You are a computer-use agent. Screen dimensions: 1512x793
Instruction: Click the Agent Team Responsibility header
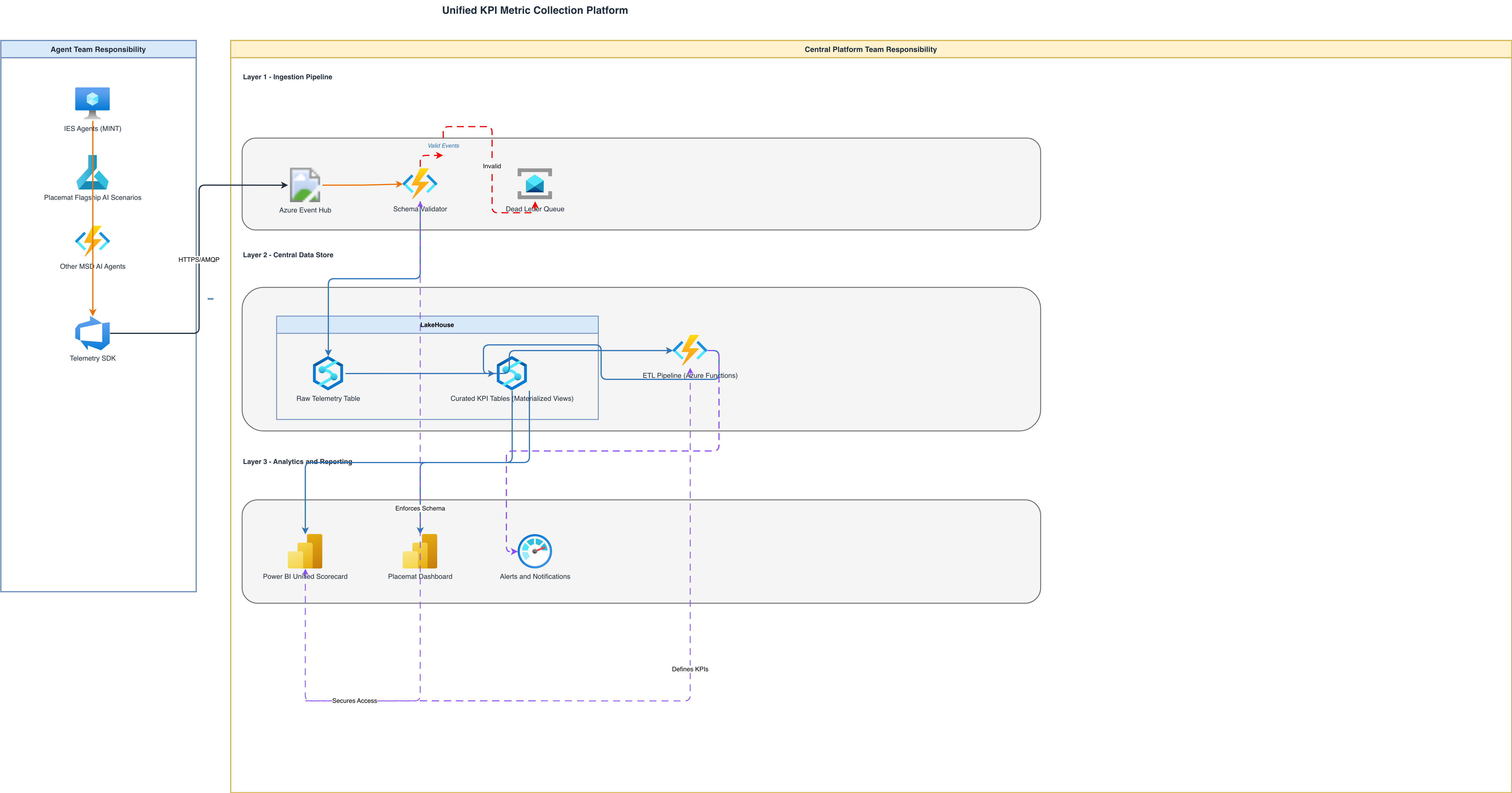click(x=98, y=49)
